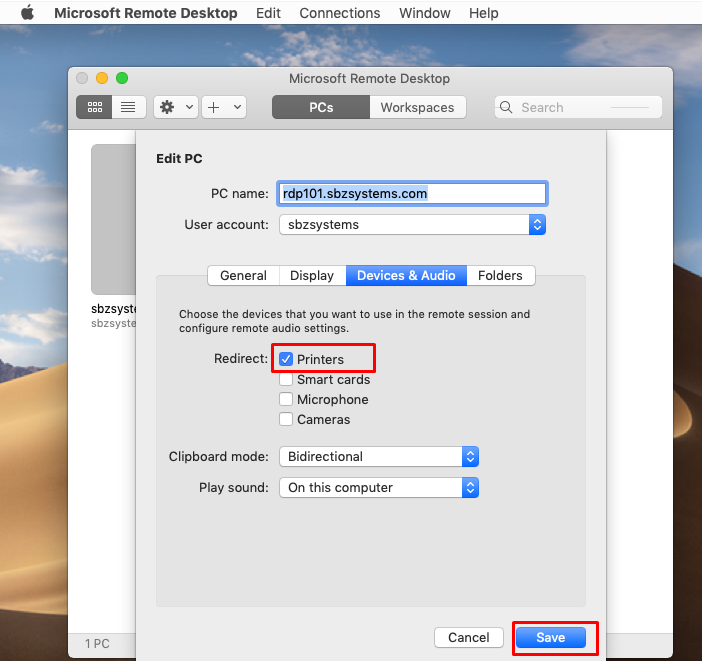Switch to grid view icon

coord(94,107)
